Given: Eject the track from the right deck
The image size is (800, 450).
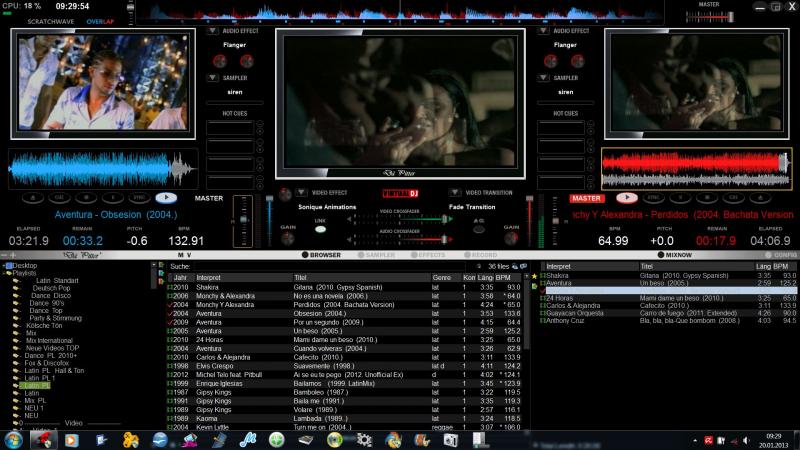Looking at the screenshot, I should 760,198.
